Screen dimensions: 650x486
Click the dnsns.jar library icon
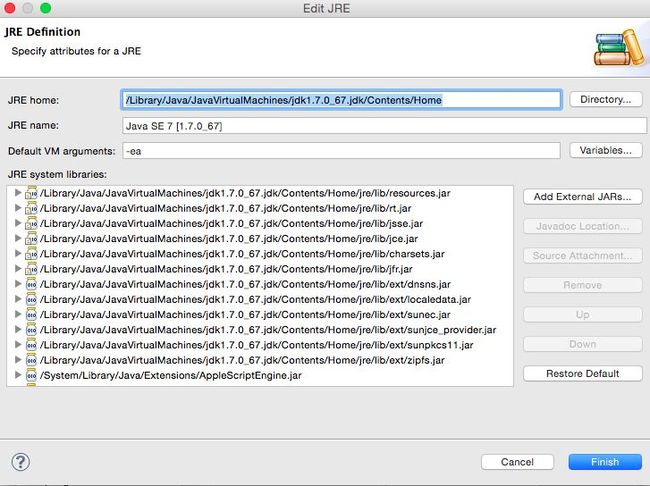tap(31, 284)
